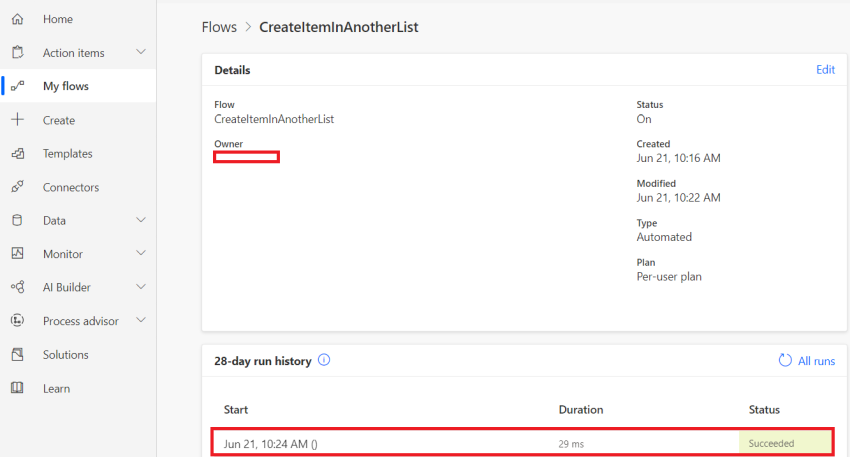This screenshot has height=457, width=850.
Task: Click Modified date Jun 21, 10:22 AM
Action: click(x=678, y=198)
